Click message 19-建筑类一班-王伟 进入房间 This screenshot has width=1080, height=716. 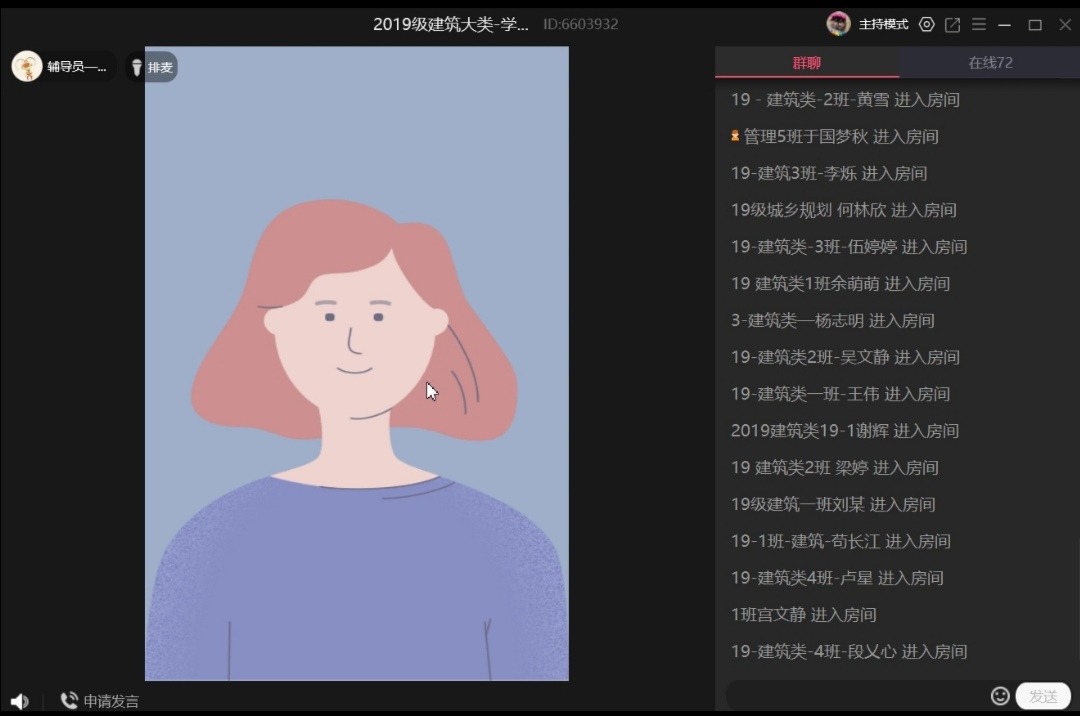(x=840, y=394)
